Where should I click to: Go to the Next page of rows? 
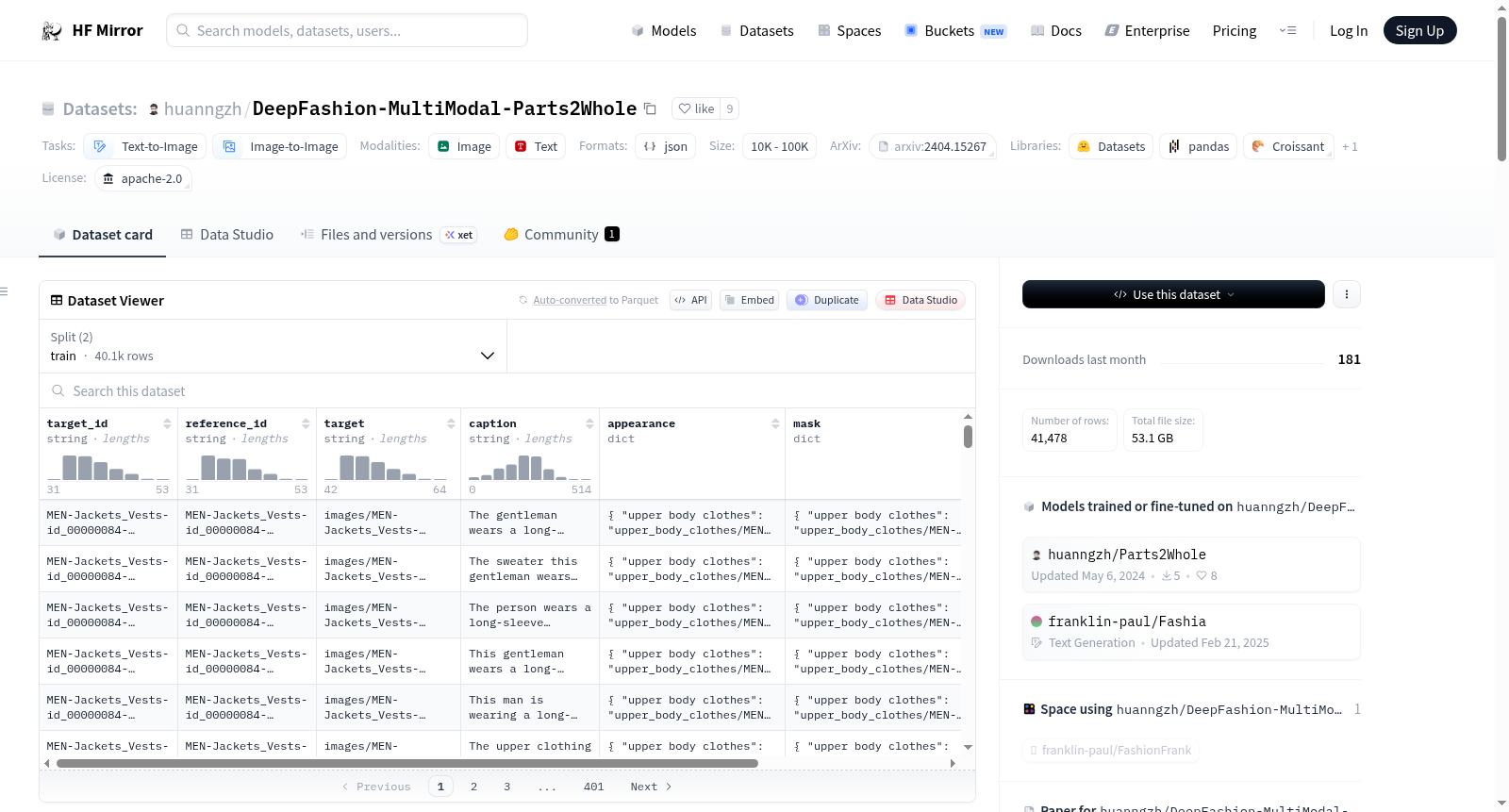tap(651, 787)
